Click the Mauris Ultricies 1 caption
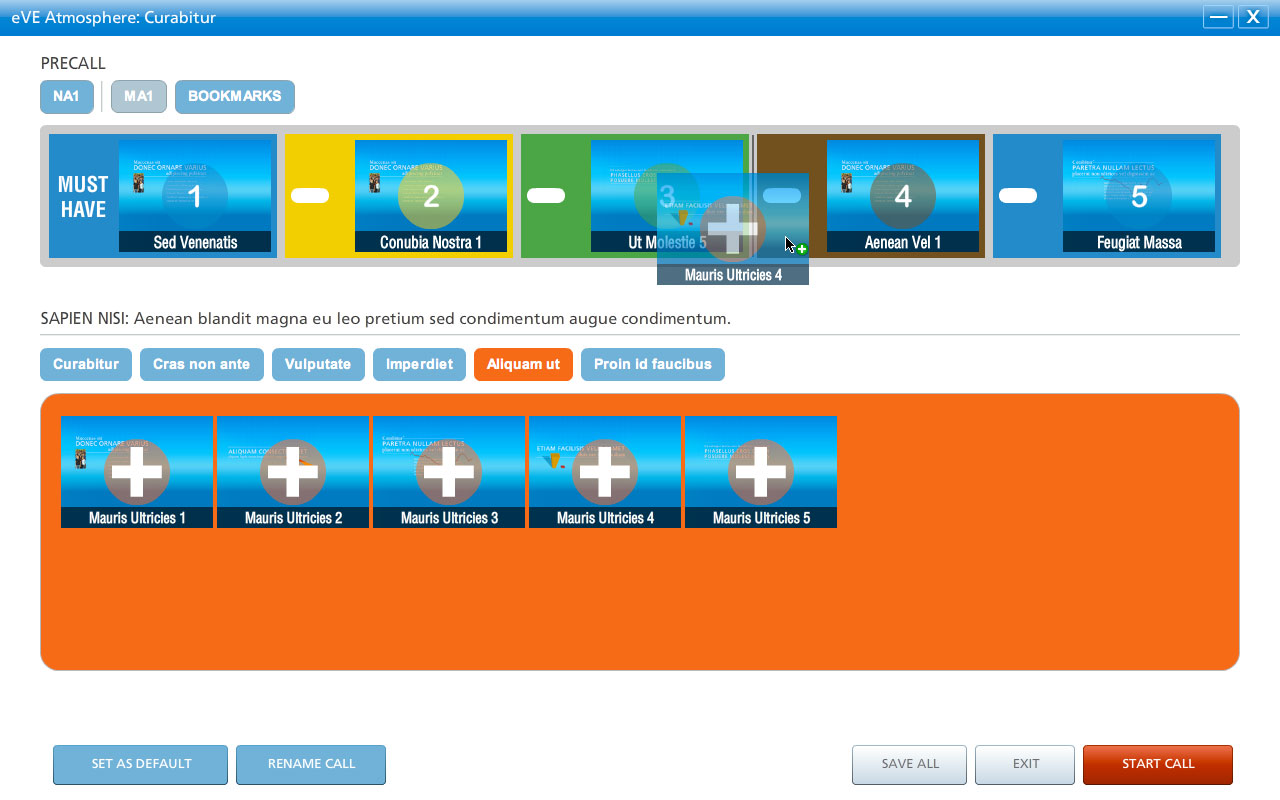Viewport: 1280px width, 800px height. coord(137,518)
